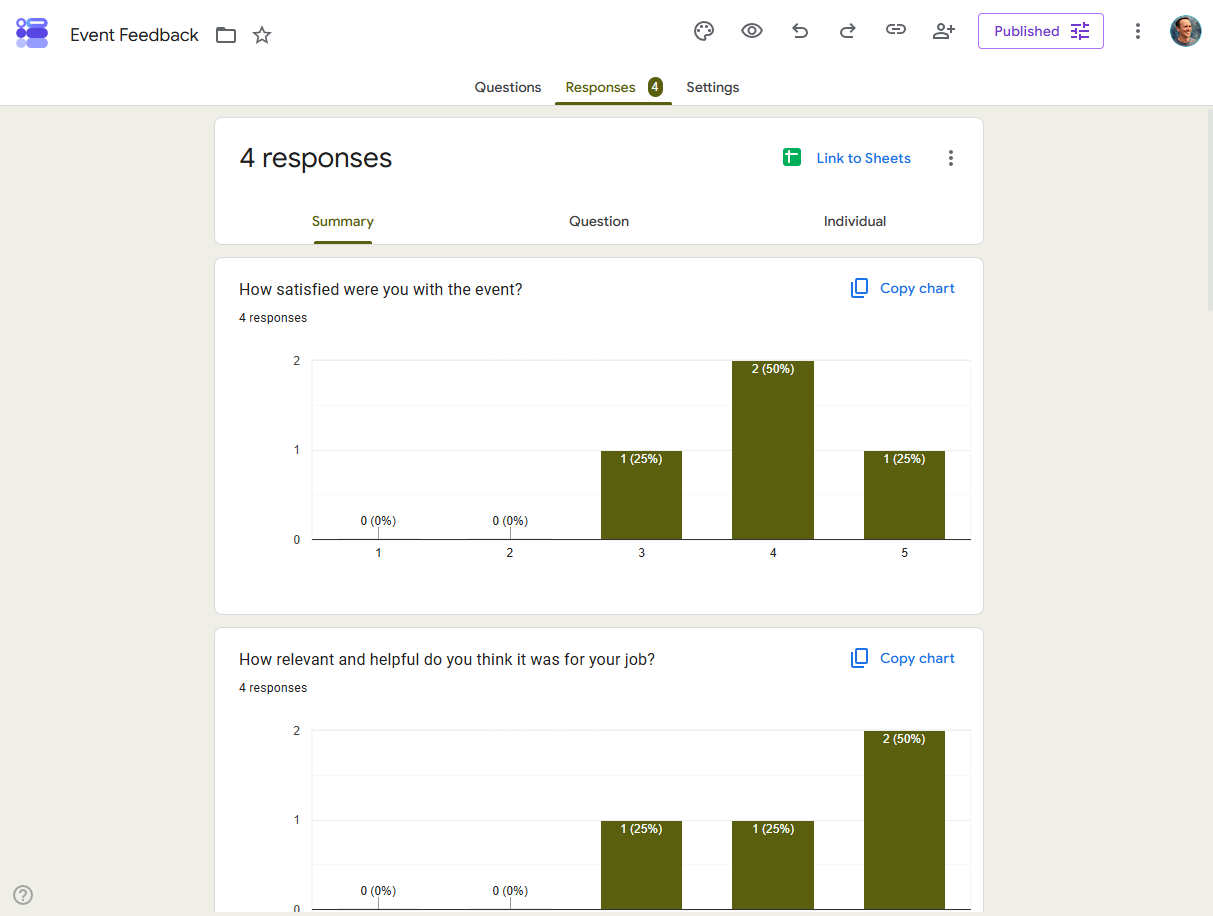
Task: Click the page's vertical scrollbar
Action: (1209, 210)
